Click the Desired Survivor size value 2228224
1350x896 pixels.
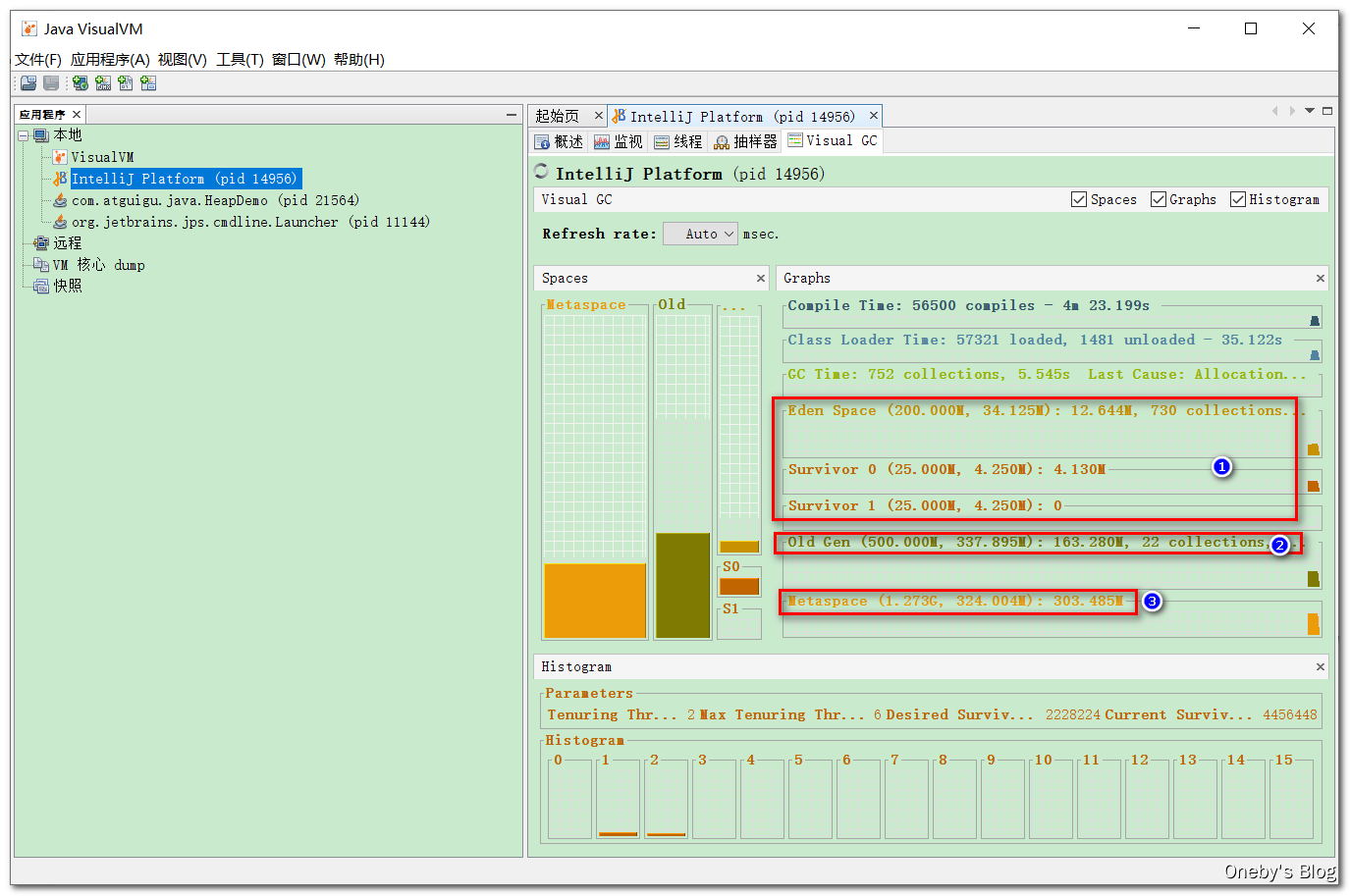1072,714
